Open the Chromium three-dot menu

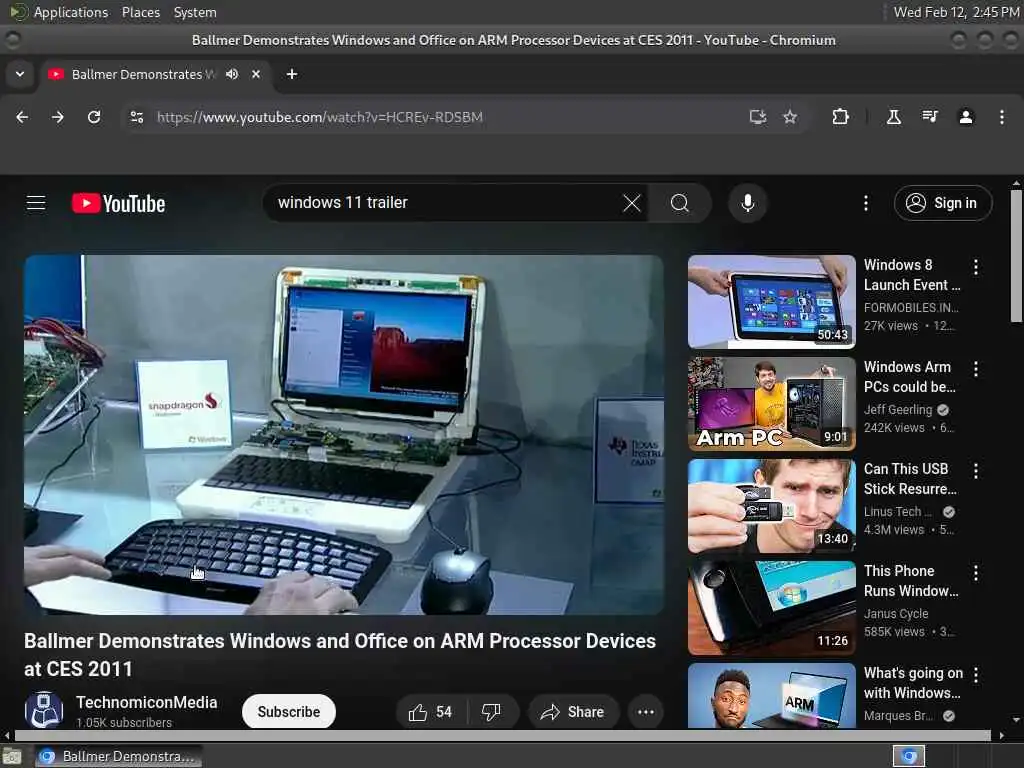[1002, 117]
